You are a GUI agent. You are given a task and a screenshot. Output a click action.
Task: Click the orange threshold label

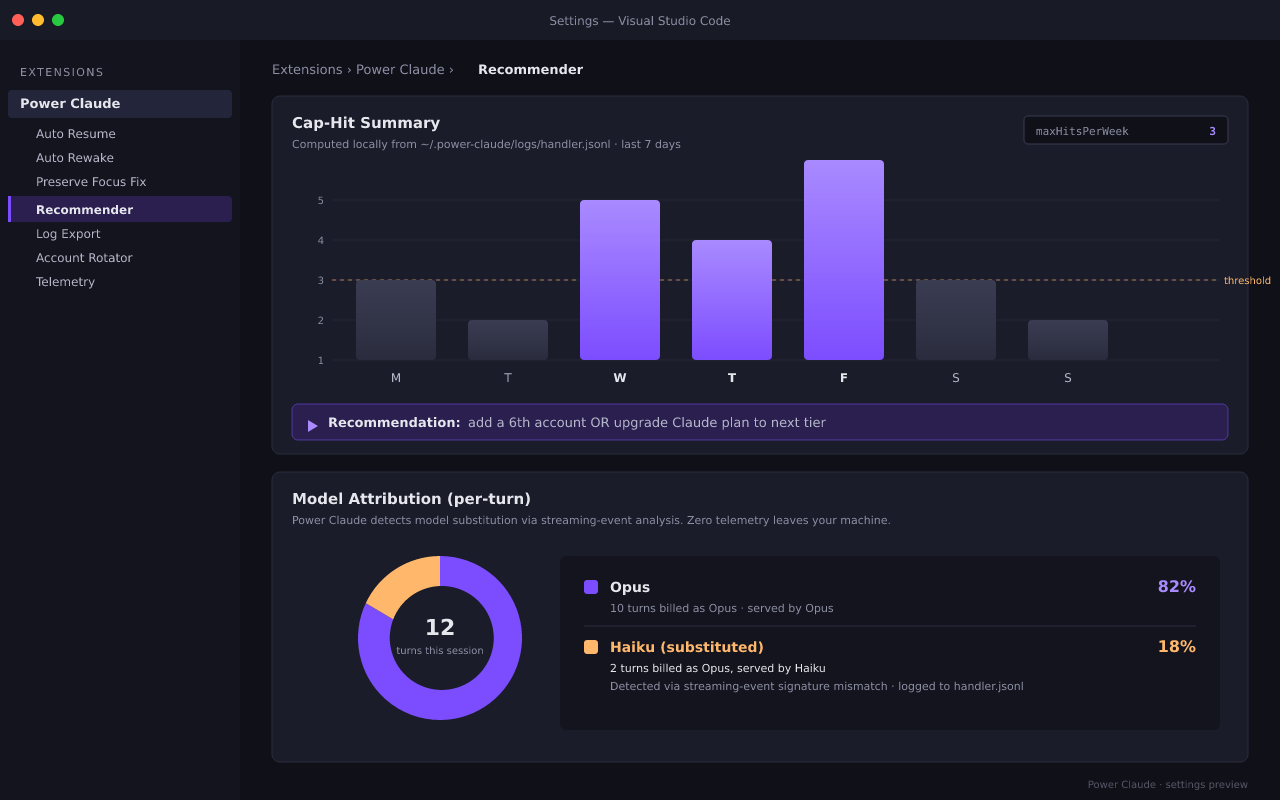1247,281
